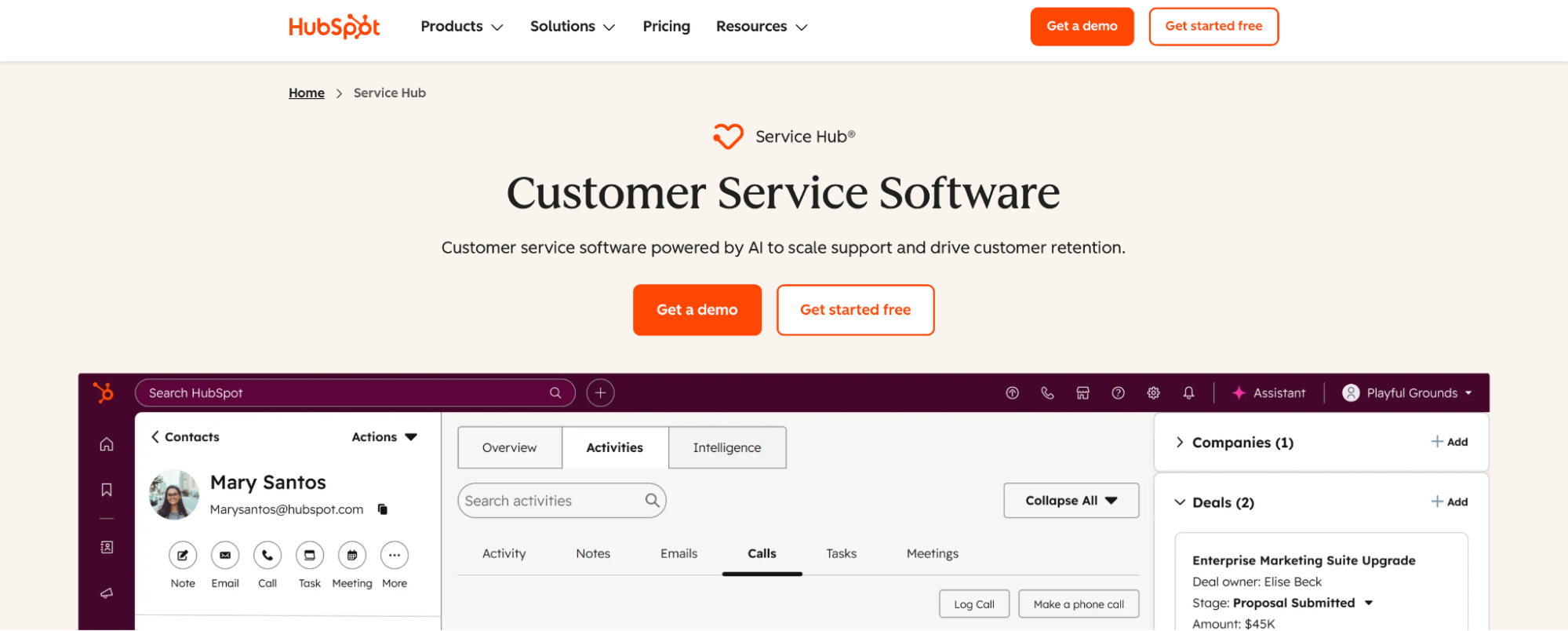Click the Note icon under Mary Santos
Viewport: 1568px width, 631px height.
[183, 555]
